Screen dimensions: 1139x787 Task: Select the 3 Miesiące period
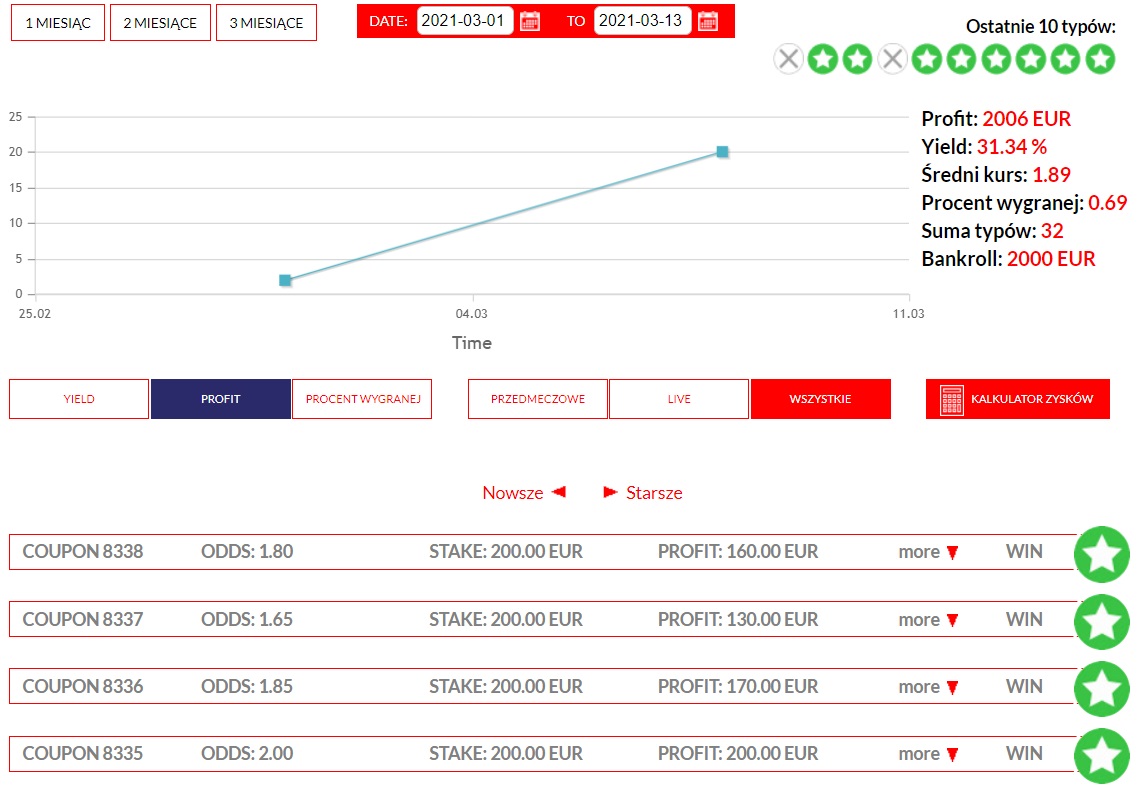point(266,23)
